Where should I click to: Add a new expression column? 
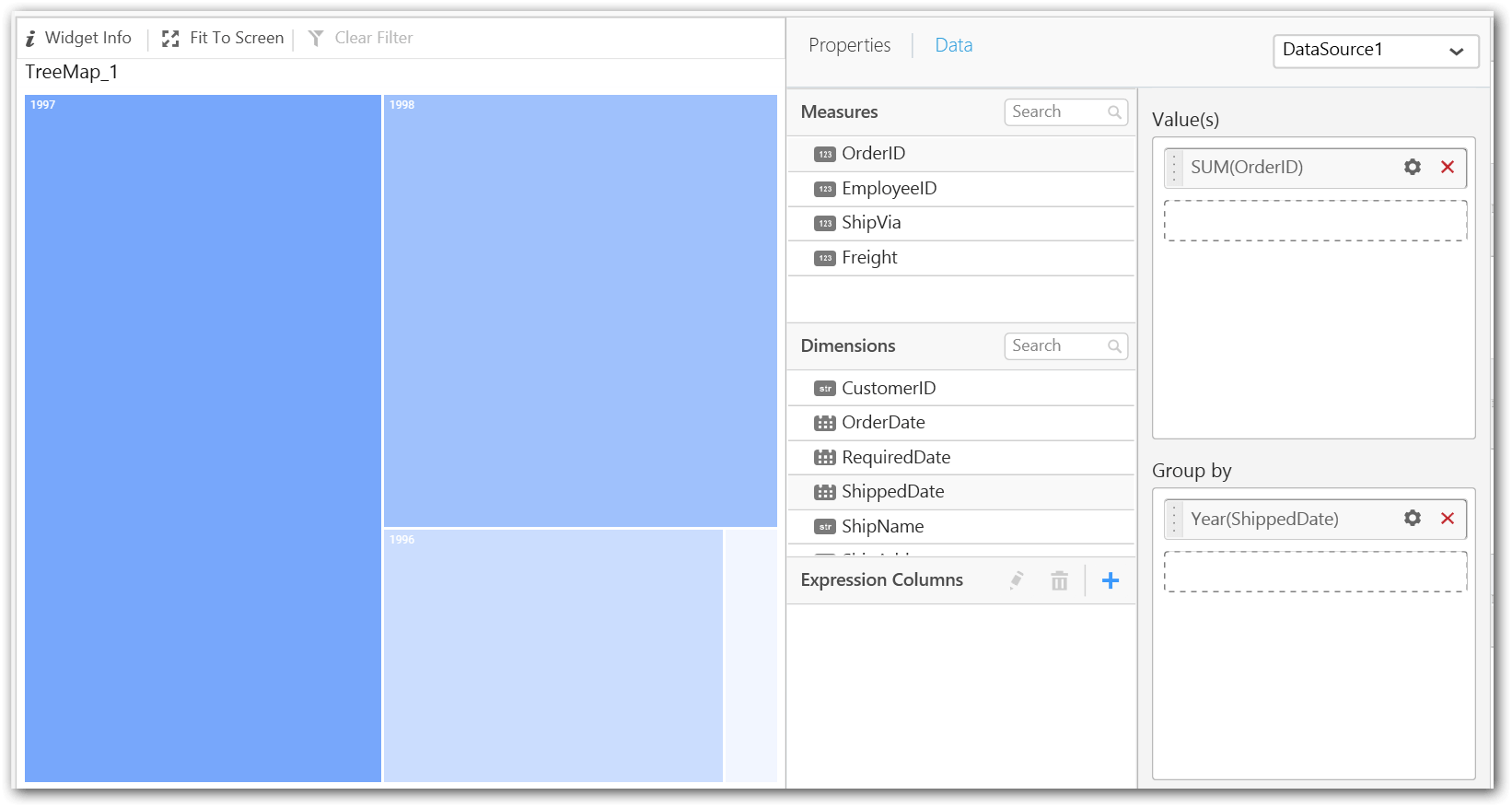click(x=1110, y=580)
